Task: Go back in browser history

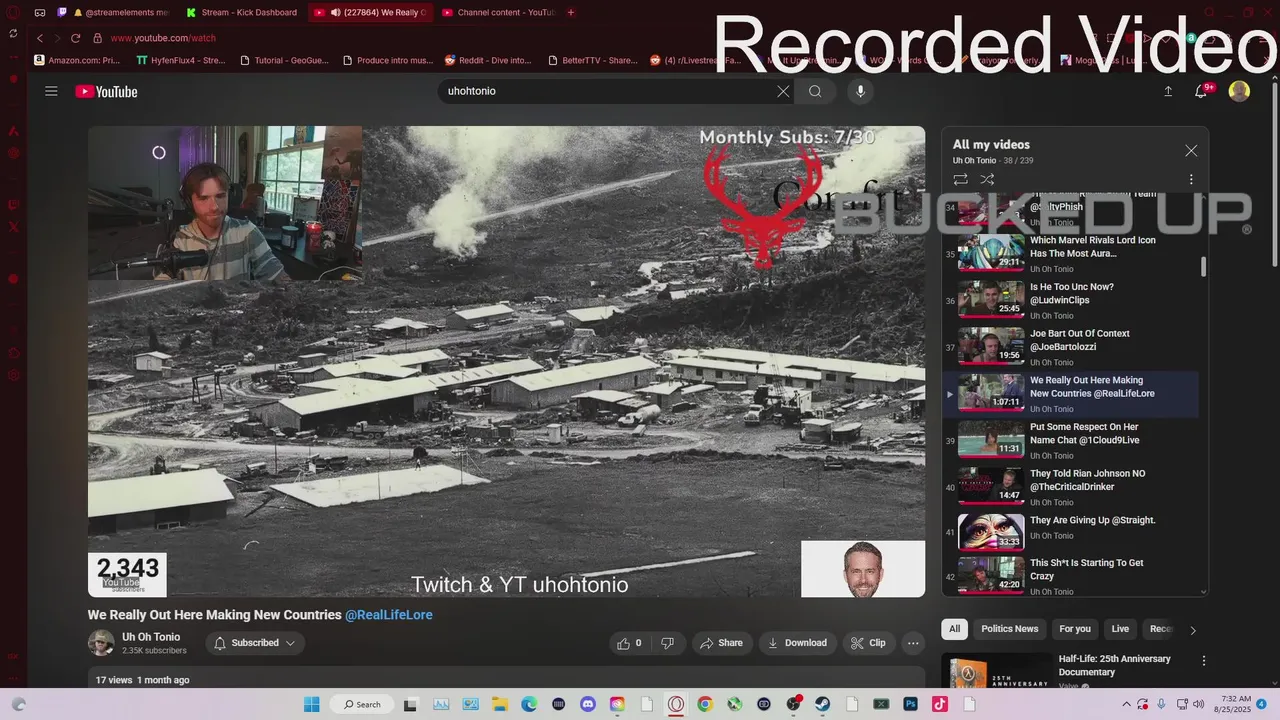Action: pyautogui.click(x=40, y=38)
